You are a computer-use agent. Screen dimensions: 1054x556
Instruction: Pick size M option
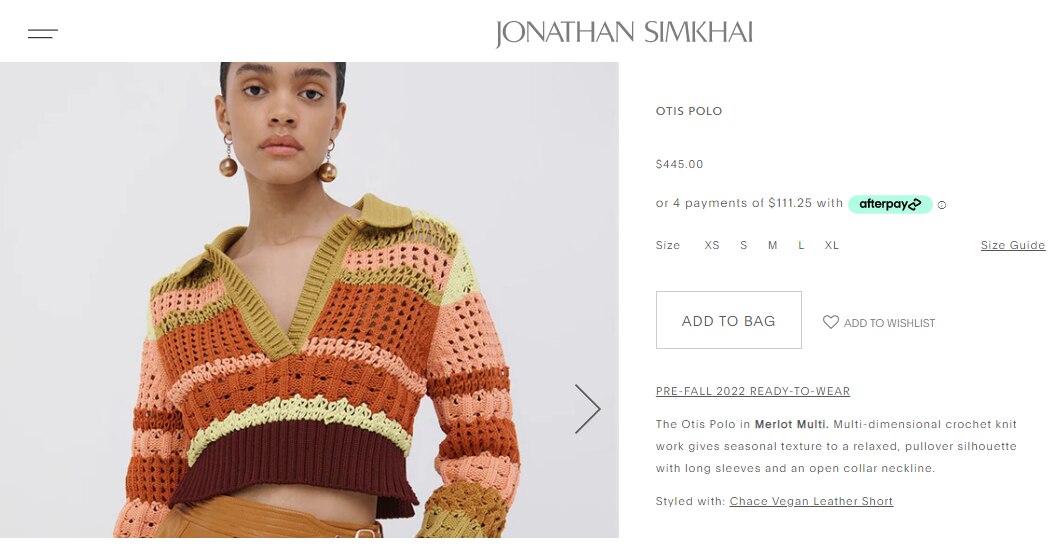[x=772, y=245]
